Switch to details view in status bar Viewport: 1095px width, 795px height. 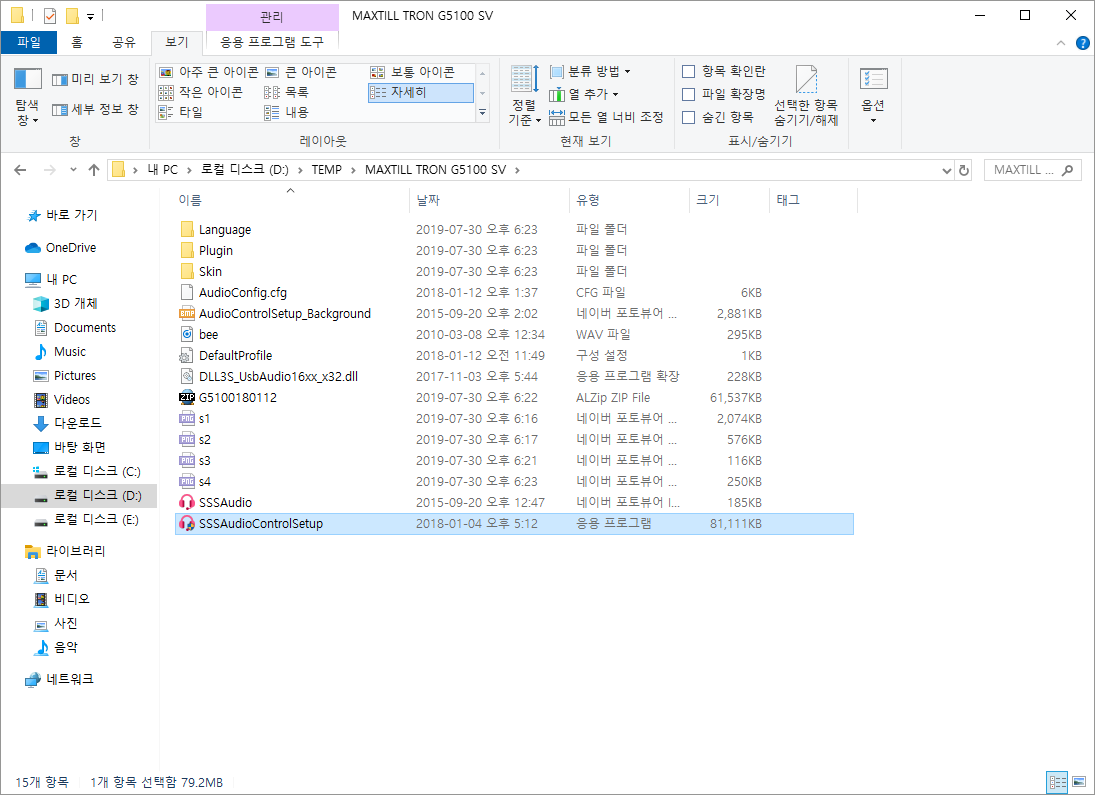pyautogui.click(x=1057, y=782)
